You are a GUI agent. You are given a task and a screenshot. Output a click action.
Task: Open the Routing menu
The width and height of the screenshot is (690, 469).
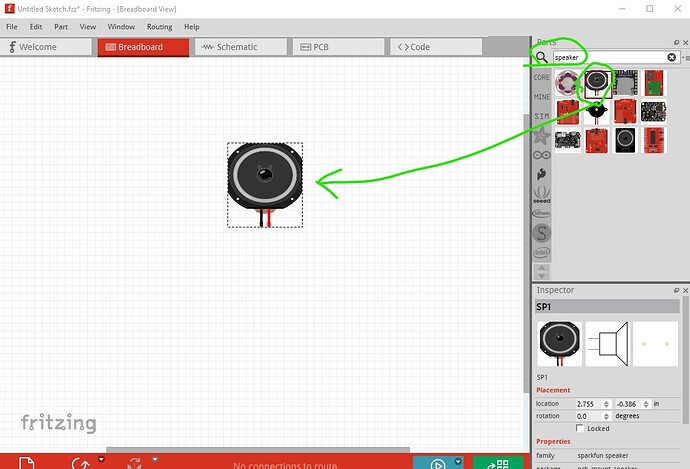[159, 26]
